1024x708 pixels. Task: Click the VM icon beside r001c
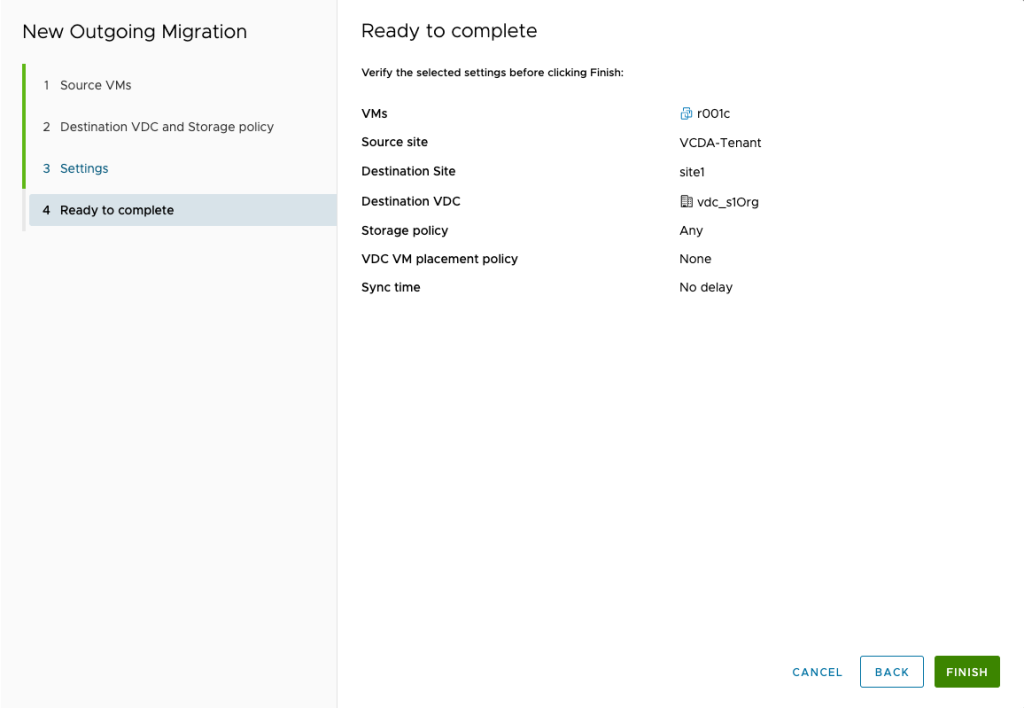pyautogui.click(x=686, y=114)
